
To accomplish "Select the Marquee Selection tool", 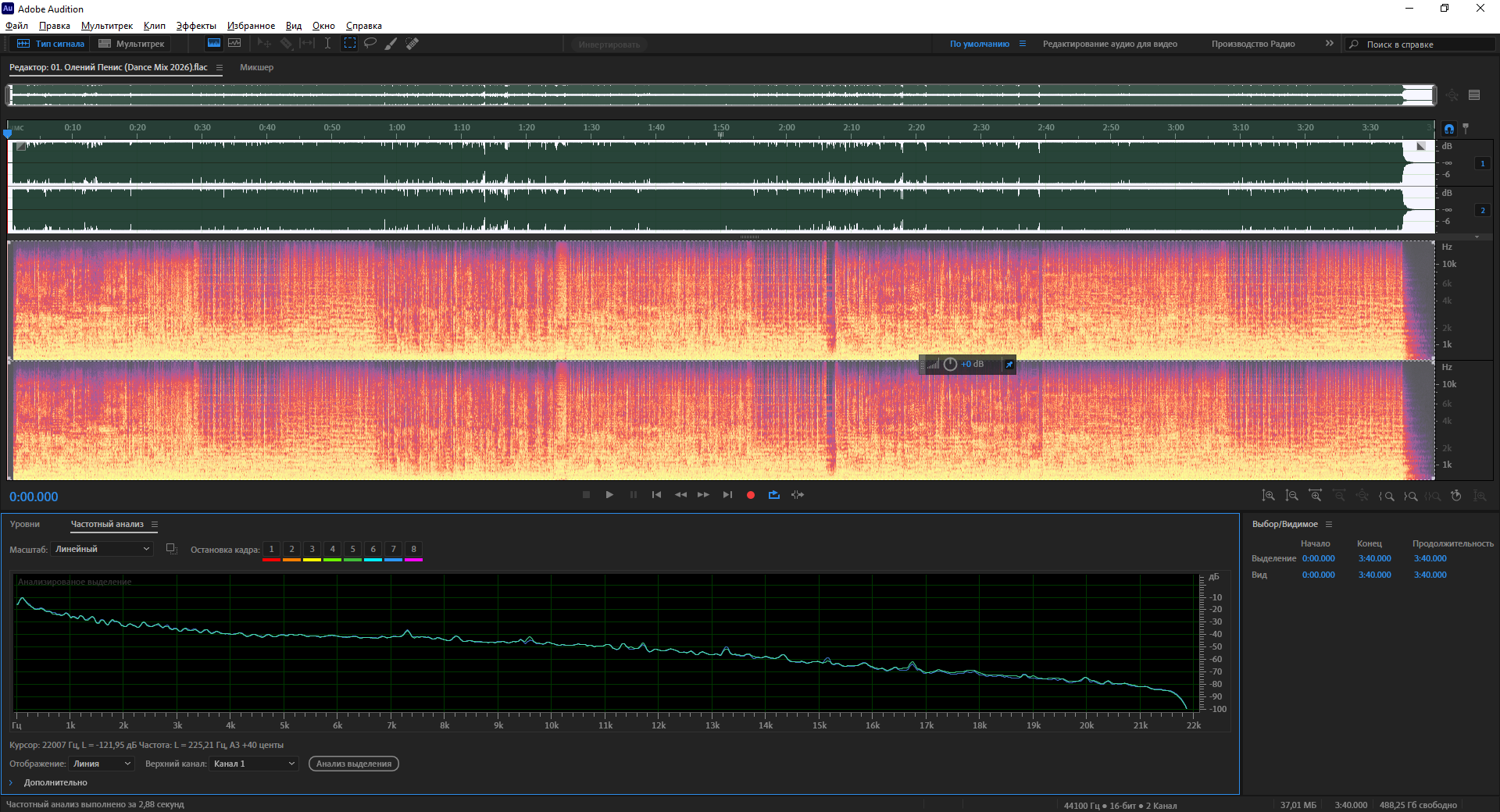I will [x=349, y=44].
